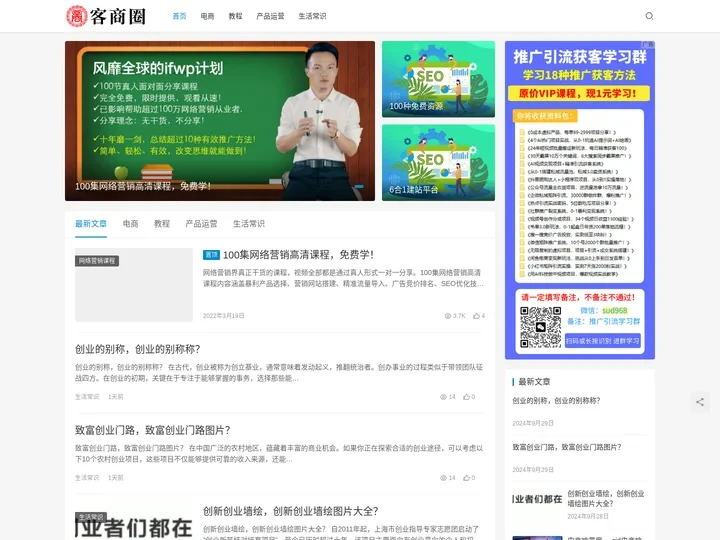Open article 致富创业门路,致富创业门路图片?

153,430
